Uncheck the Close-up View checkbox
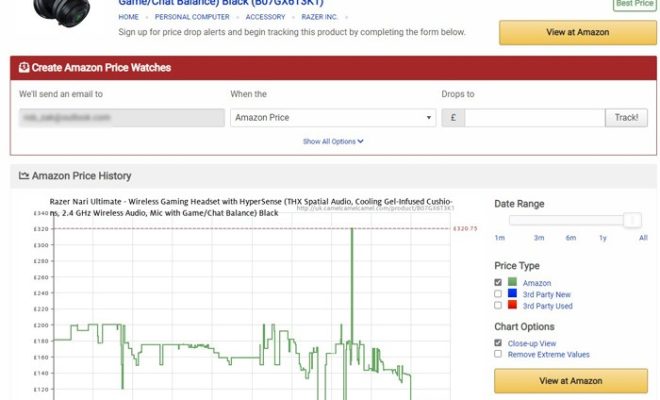Screen dimensions: 660x400 point(498,343)
